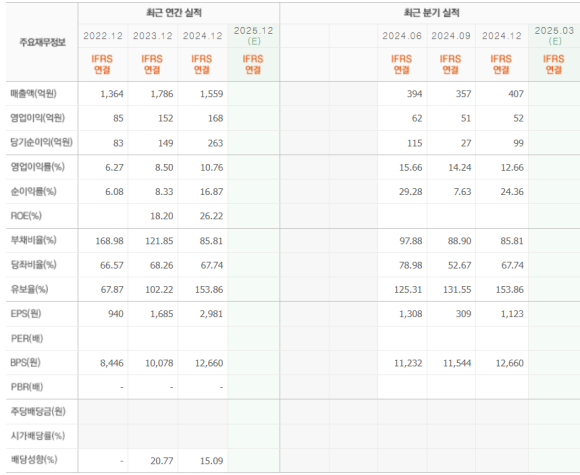Click the ROE(%) row label
Viewport: 580px width, 475px height.
(26, 216)
